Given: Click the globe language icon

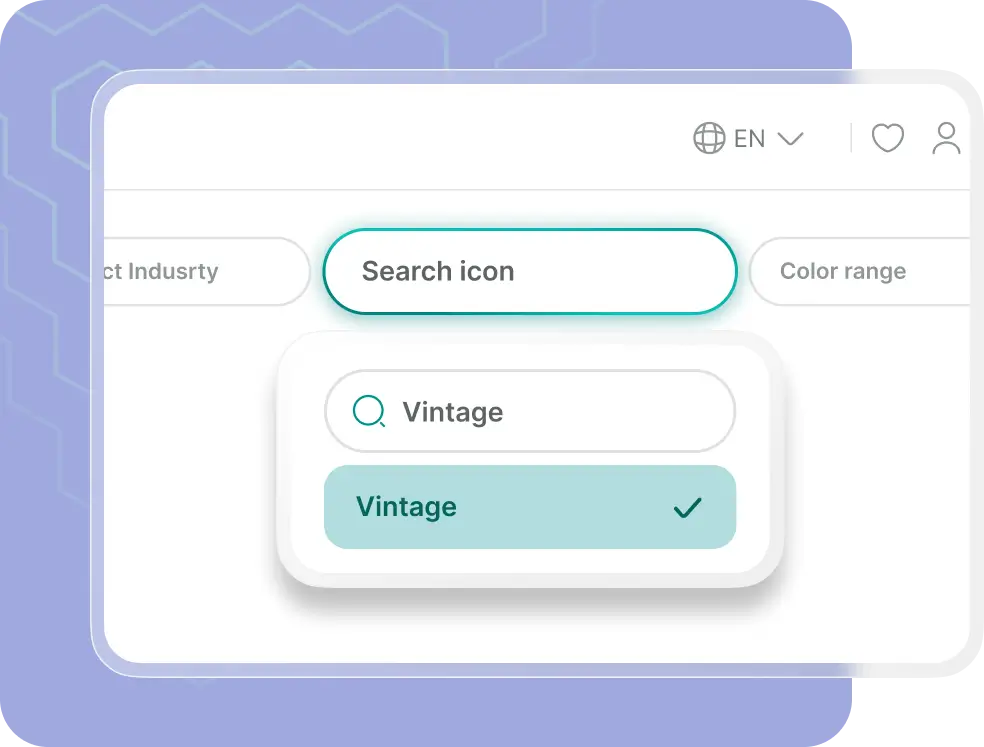Looking at the screenshot, I should click(x=709, y=138).
